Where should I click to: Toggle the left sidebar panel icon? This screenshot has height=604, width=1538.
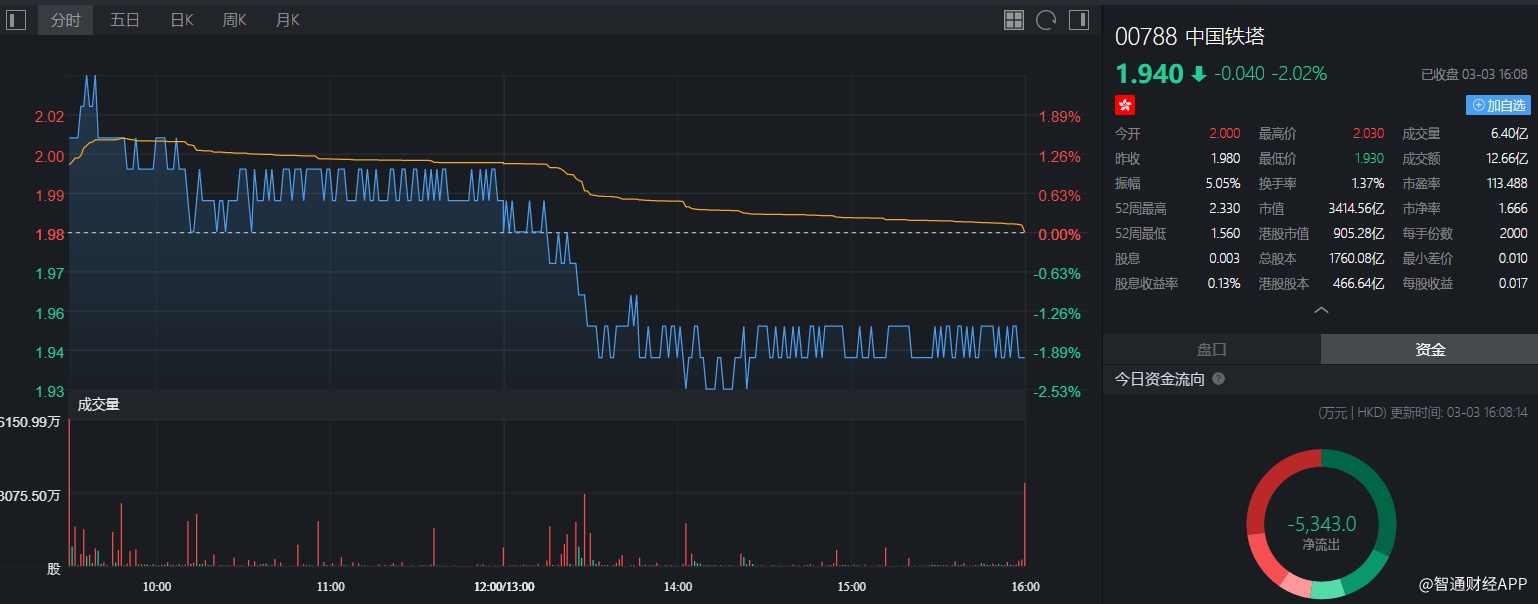pos(16,20)
